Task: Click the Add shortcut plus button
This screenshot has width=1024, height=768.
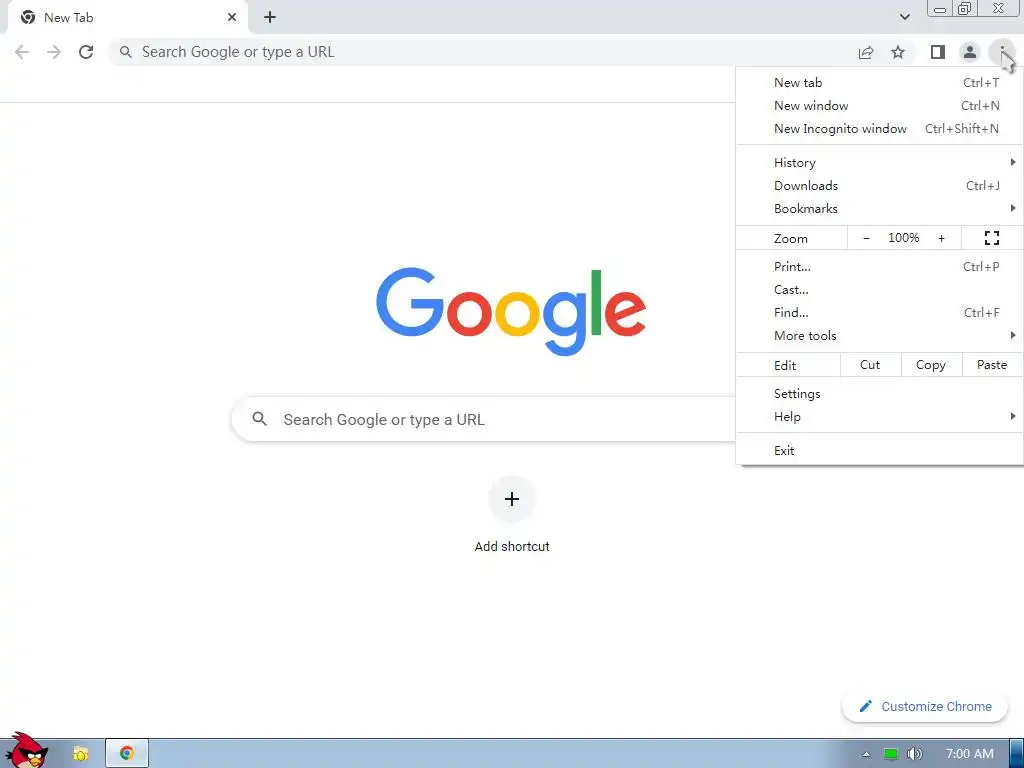Action: pos(512,500)
